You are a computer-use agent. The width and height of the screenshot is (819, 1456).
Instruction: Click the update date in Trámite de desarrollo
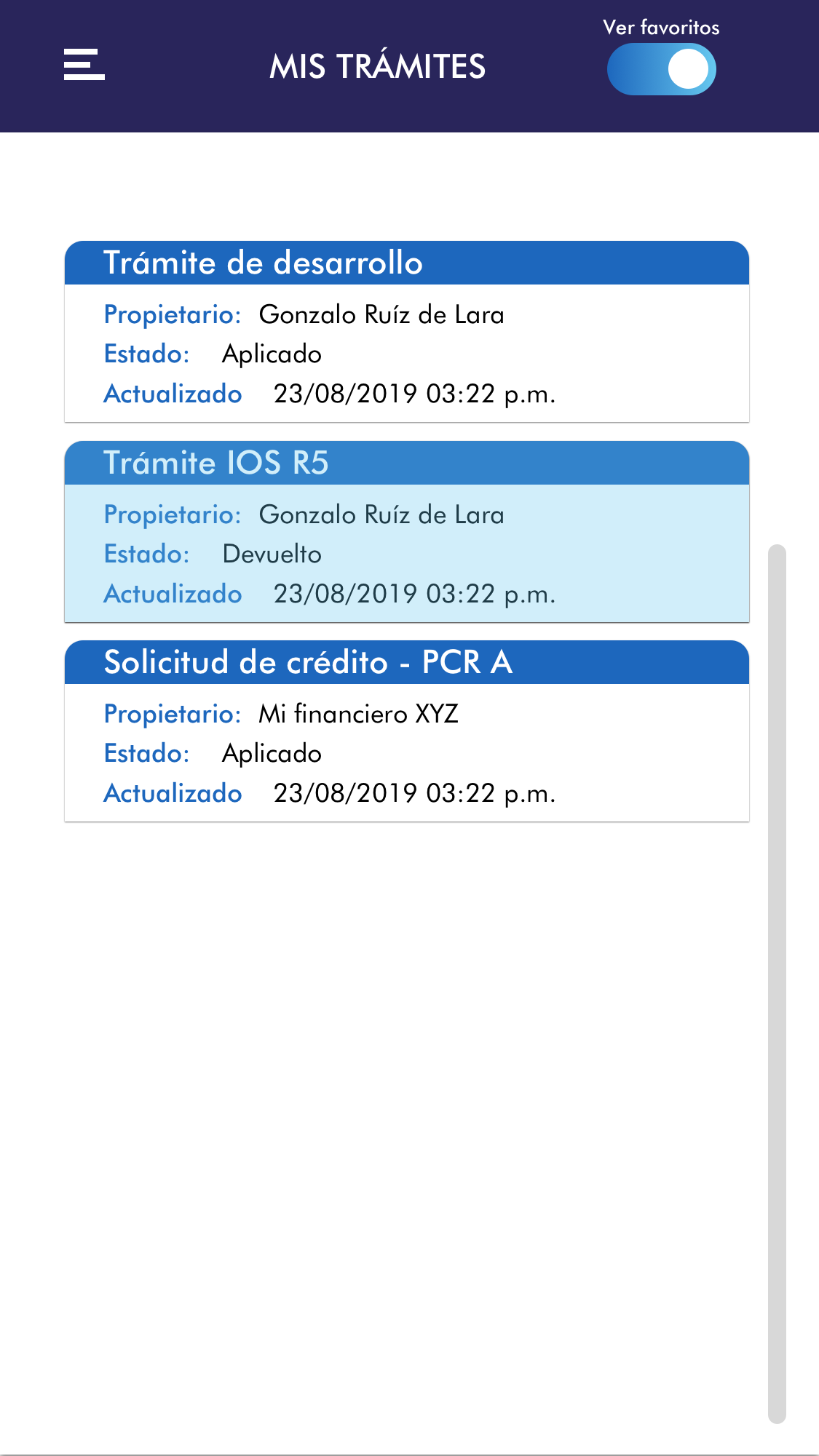pos(414,394)
